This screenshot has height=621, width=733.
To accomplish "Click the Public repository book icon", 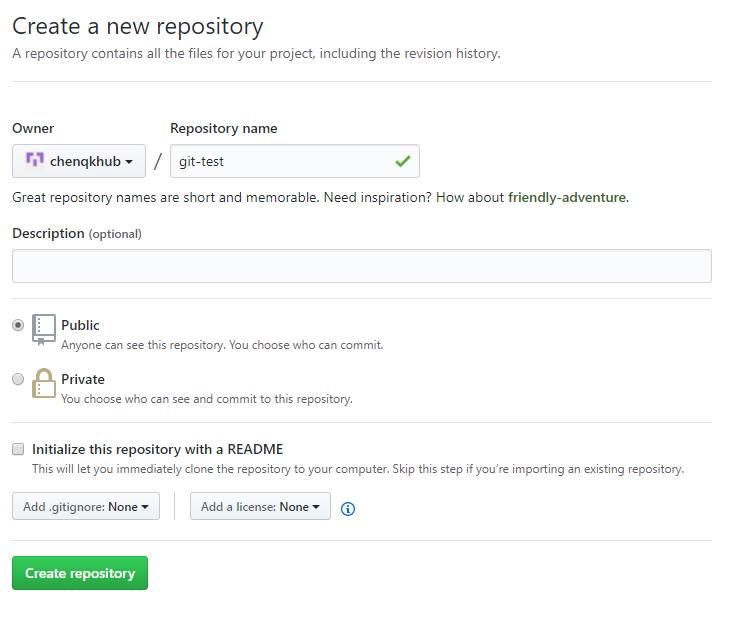I will click(43, 330).
